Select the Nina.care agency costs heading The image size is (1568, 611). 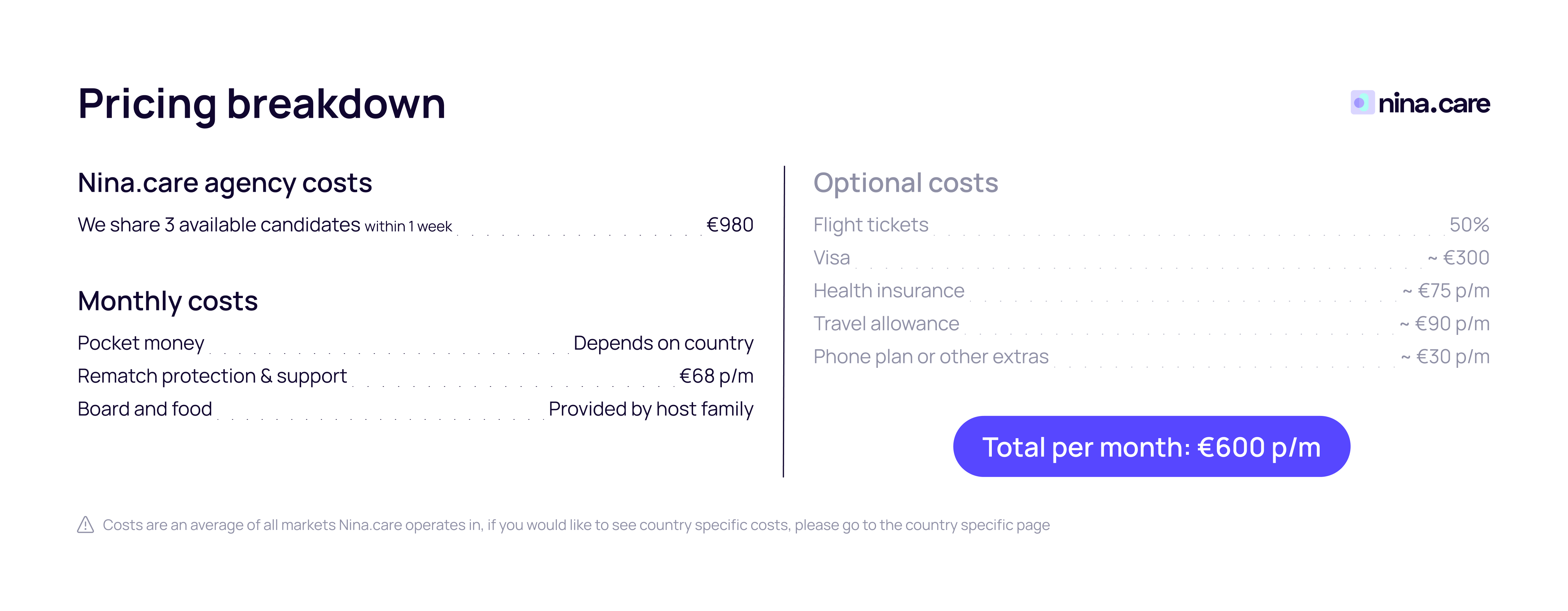click(224, 182)
